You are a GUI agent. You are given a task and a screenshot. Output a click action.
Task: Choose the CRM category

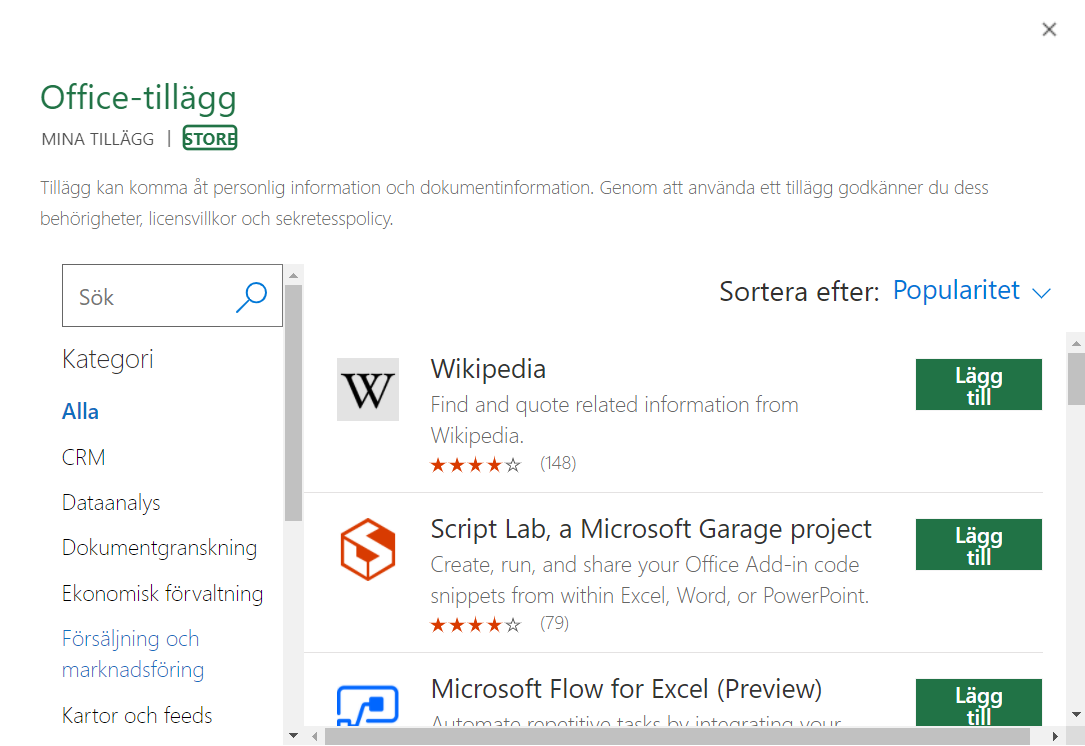83,457
